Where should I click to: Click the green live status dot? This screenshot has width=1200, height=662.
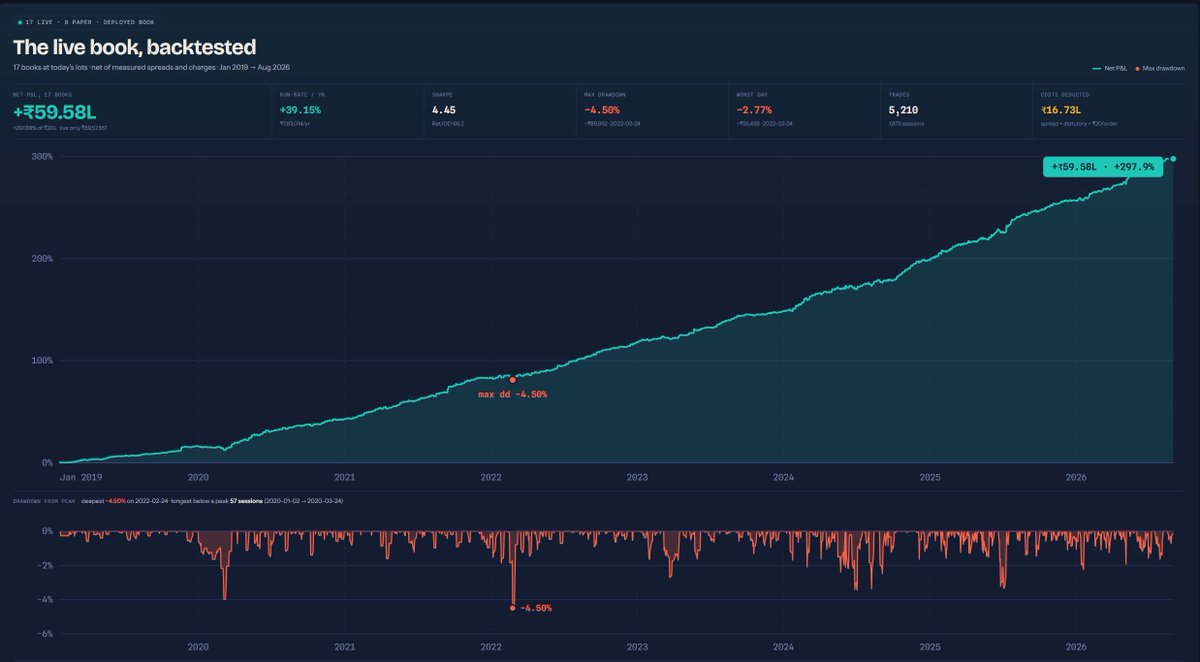[20, 21]
